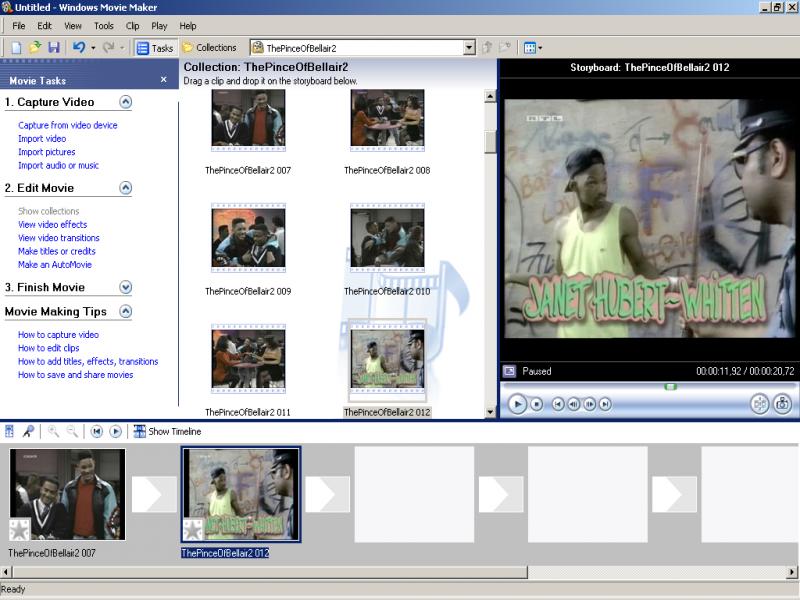Jump back using the Back monitor button
The height and width of the screenshot is (600, 800).
558,404
